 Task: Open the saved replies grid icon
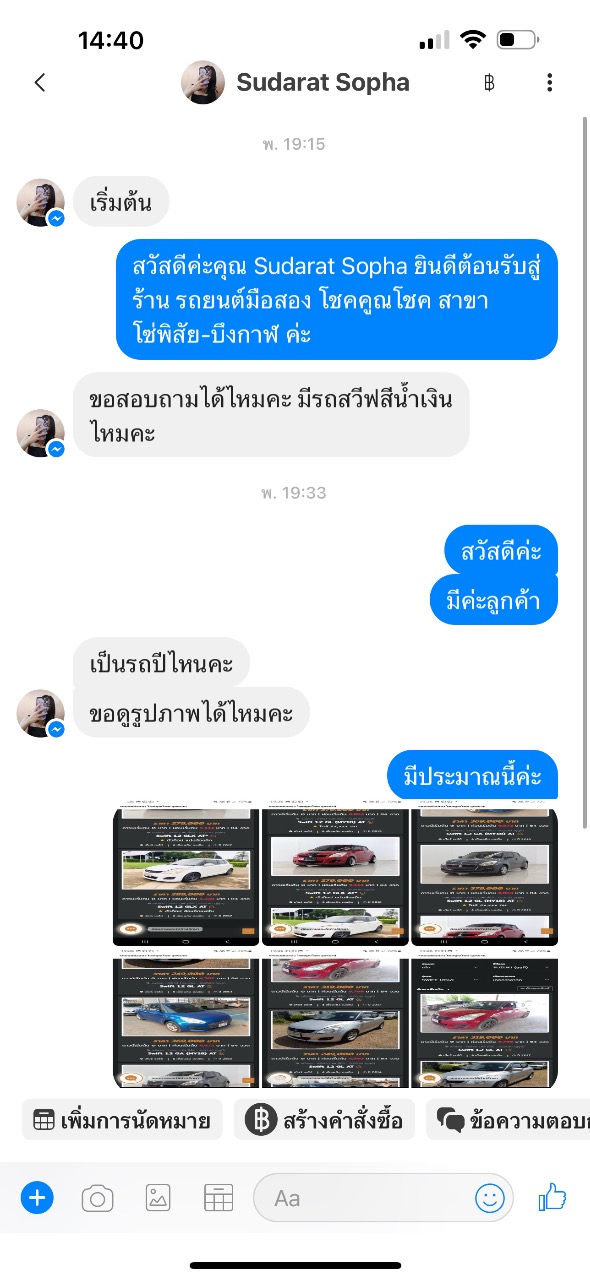(x=218, y=1197)
